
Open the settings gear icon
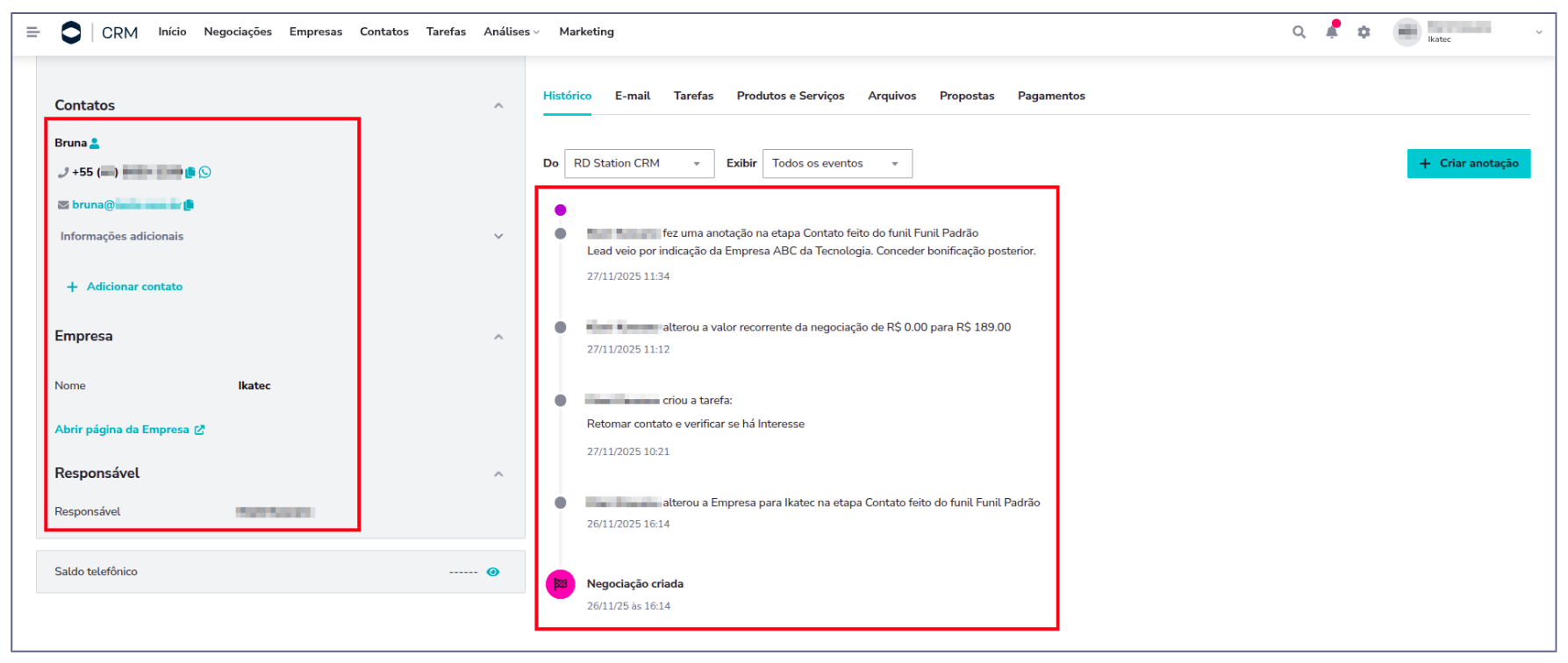coord(1364,32)
